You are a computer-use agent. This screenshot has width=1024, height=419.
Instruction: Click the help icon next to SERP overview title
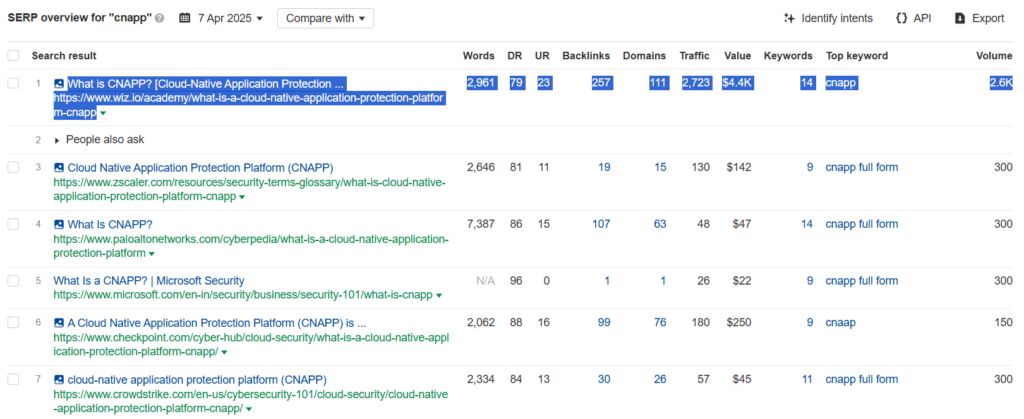tap(161, 18)
